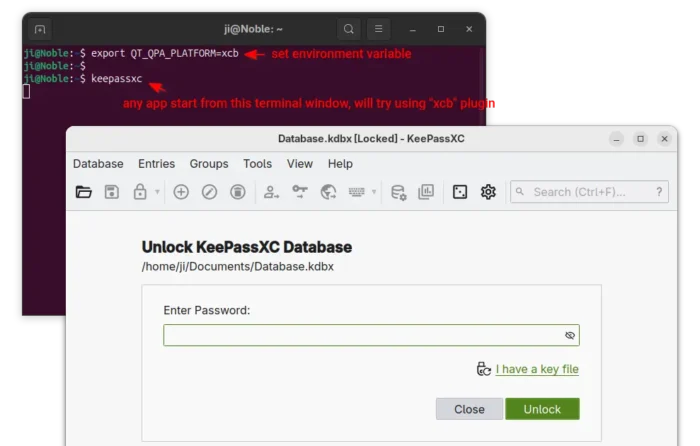The image size is (700, 446).
Task: Open the Groups menu
Action: click(209, 164)
